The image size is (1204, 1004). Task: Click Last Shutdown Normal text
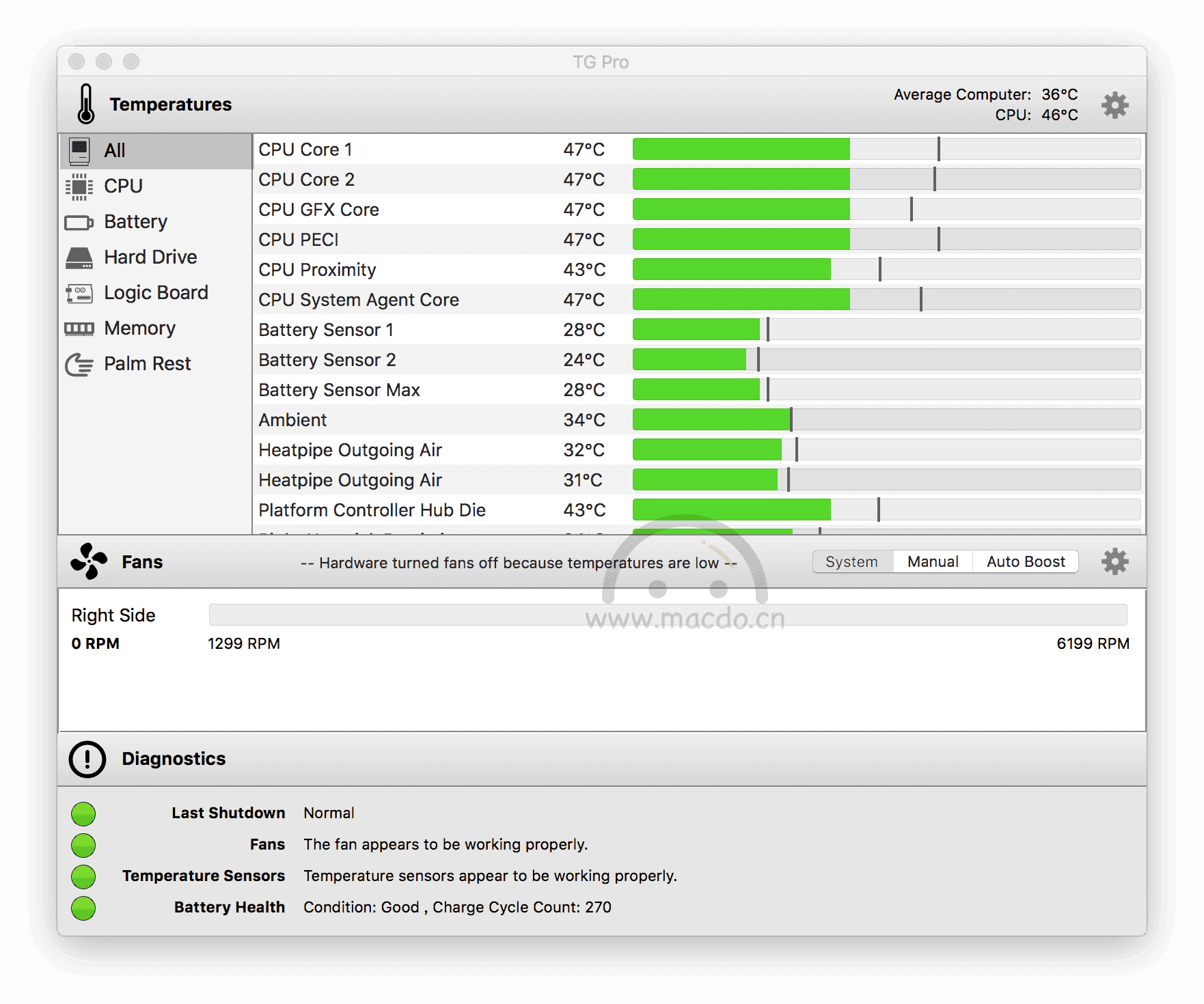[329, 813]
